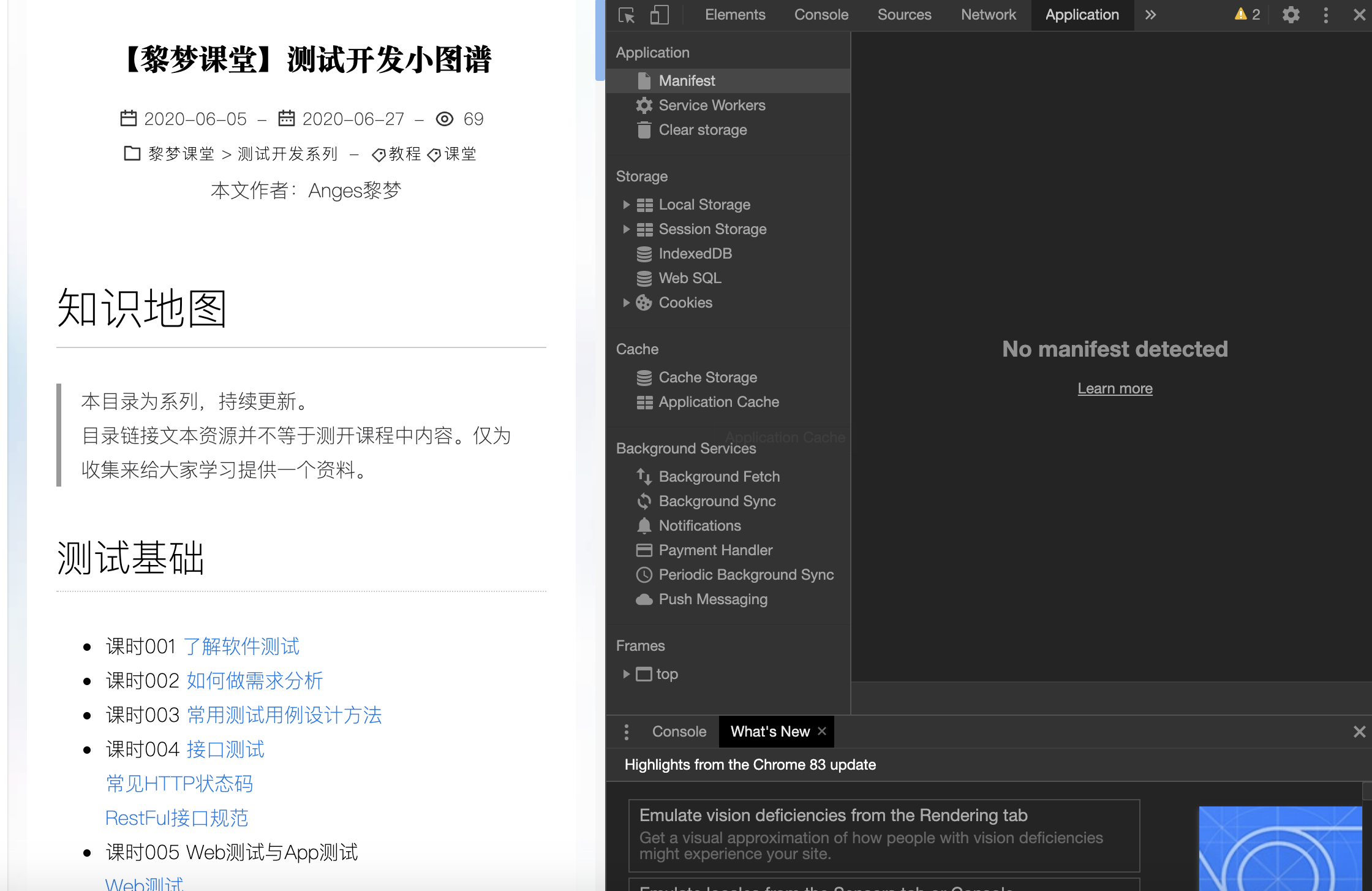Open DevTools settings gear
This screenshot has height=891, width=1372.
1291,15
